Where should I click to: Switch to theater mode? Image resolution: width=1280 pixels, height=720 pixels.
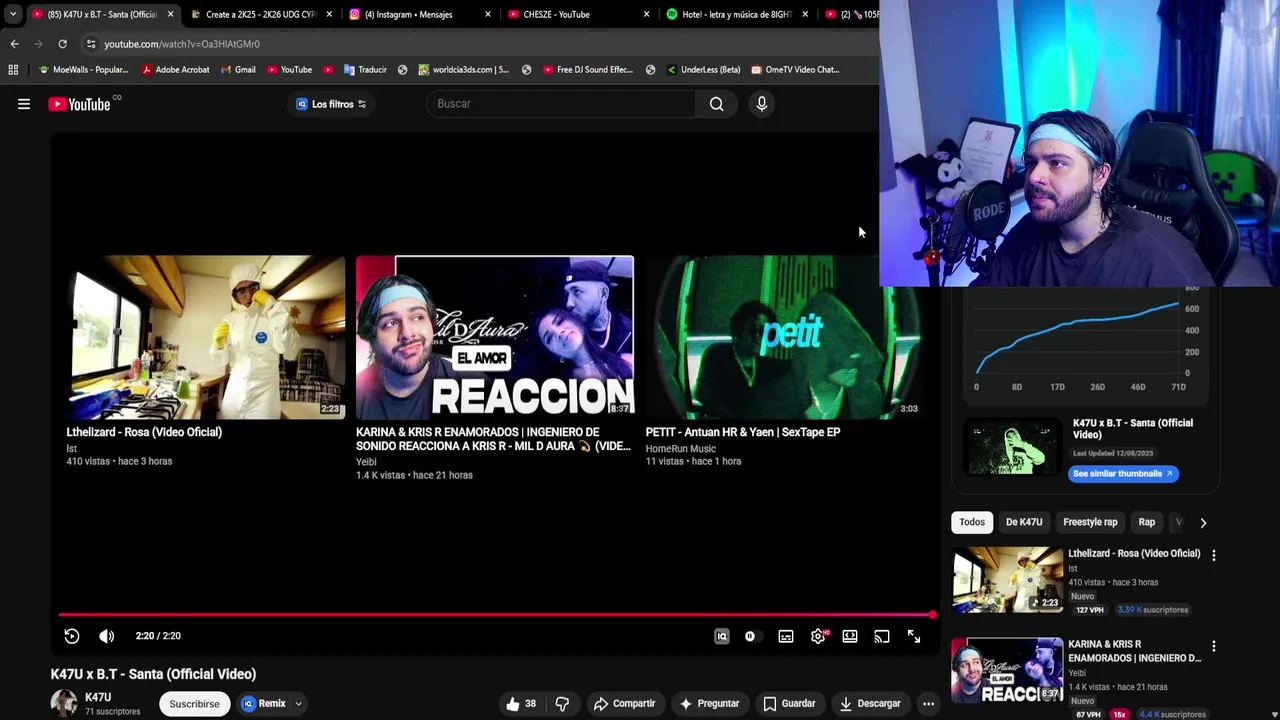pos(850,636)
